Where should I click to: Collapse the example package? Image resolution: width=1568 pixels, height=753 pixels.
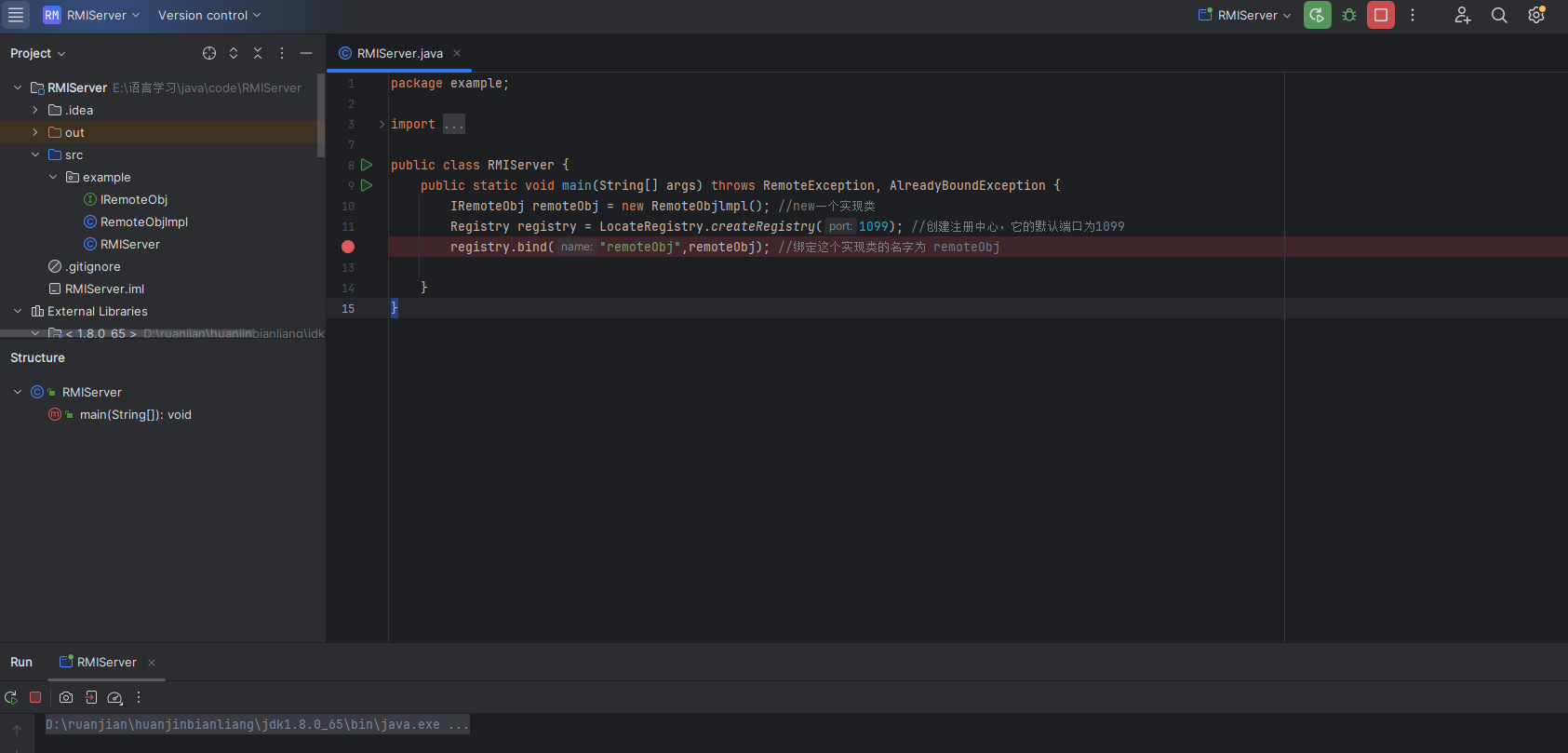(x=53, y=177)
